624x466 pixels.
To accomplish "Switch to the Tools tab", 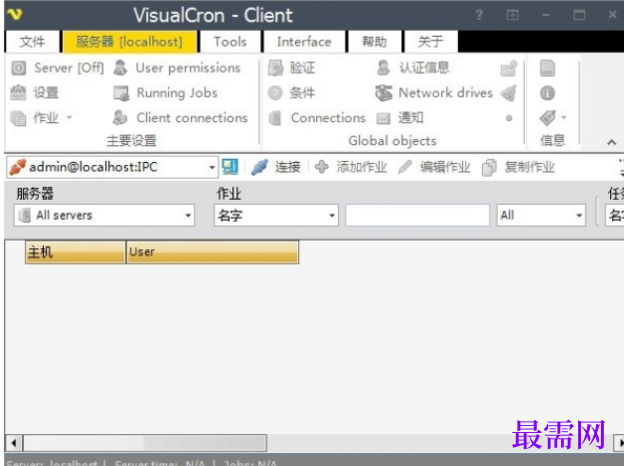I will (230, 41).
